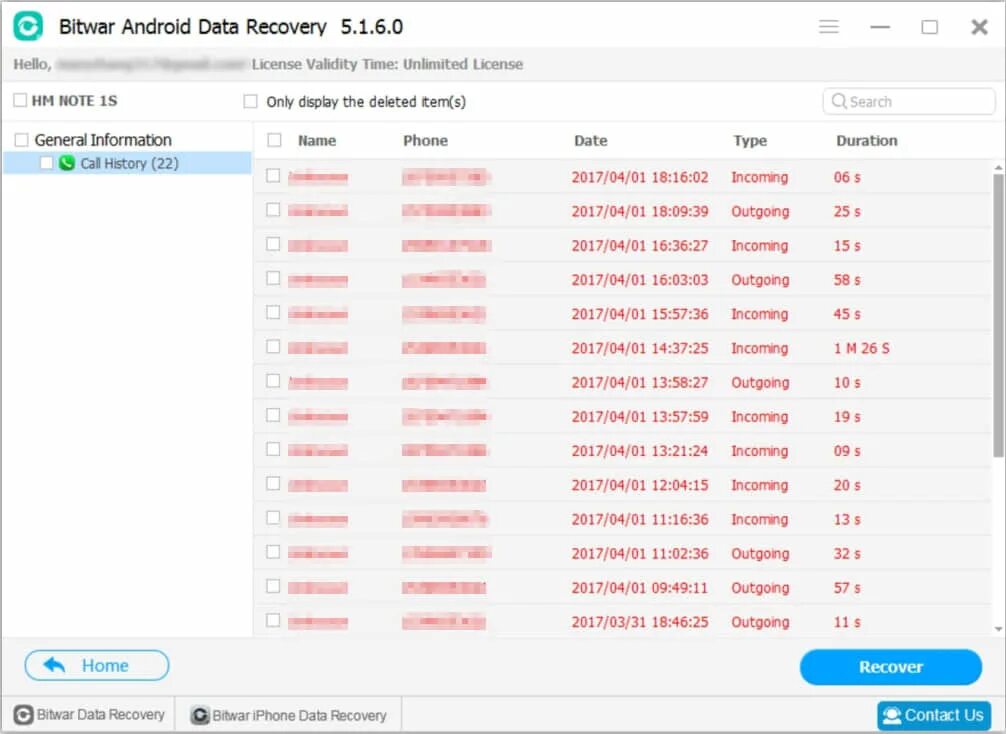Click date 2017/04/01 11:02:36
Viewport: 1006px width, 734px height.
[640, 554]
